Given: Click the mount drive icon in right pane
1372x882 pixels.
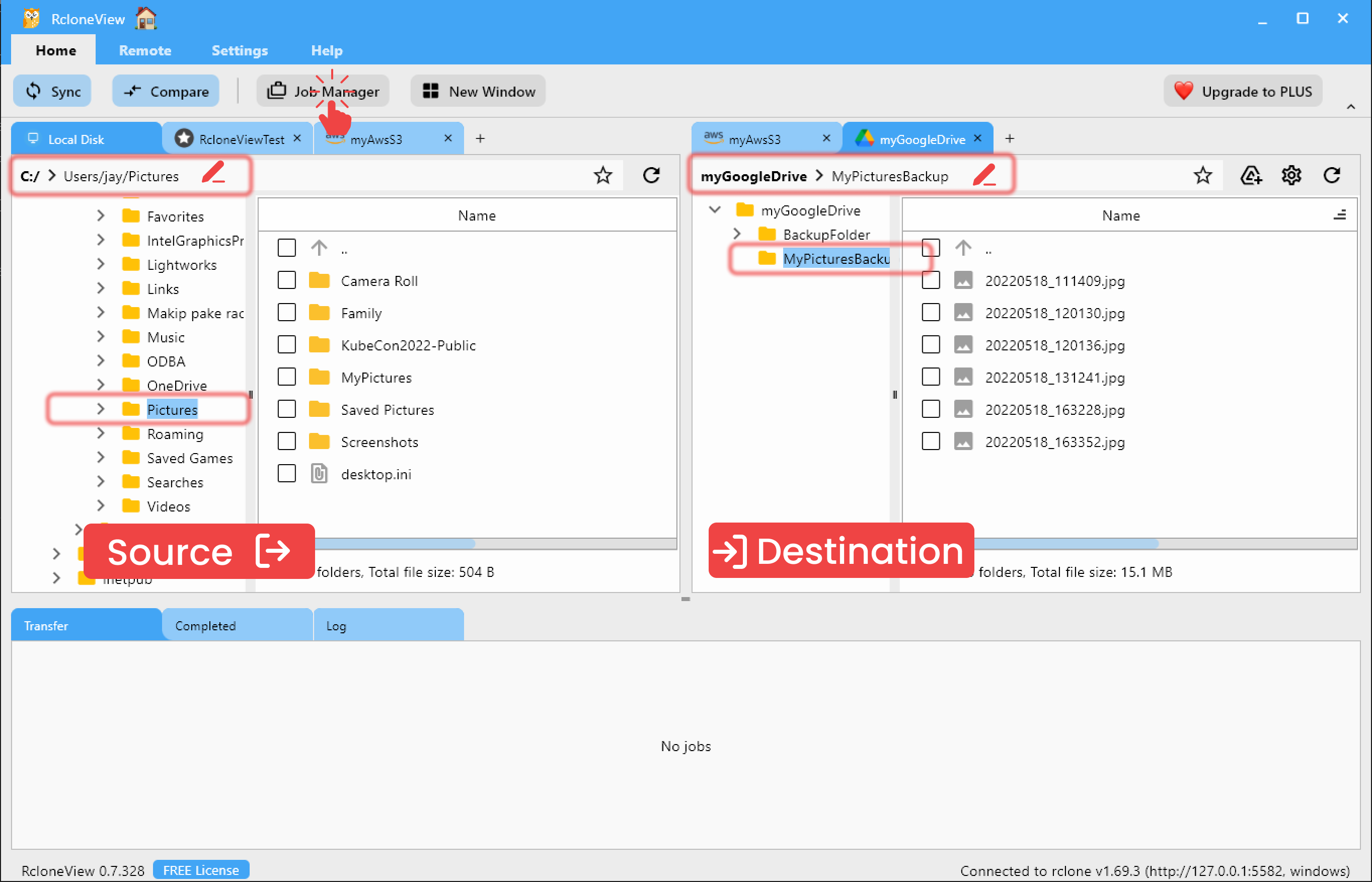Looking at the screenshot, I should click(1251, 175).
